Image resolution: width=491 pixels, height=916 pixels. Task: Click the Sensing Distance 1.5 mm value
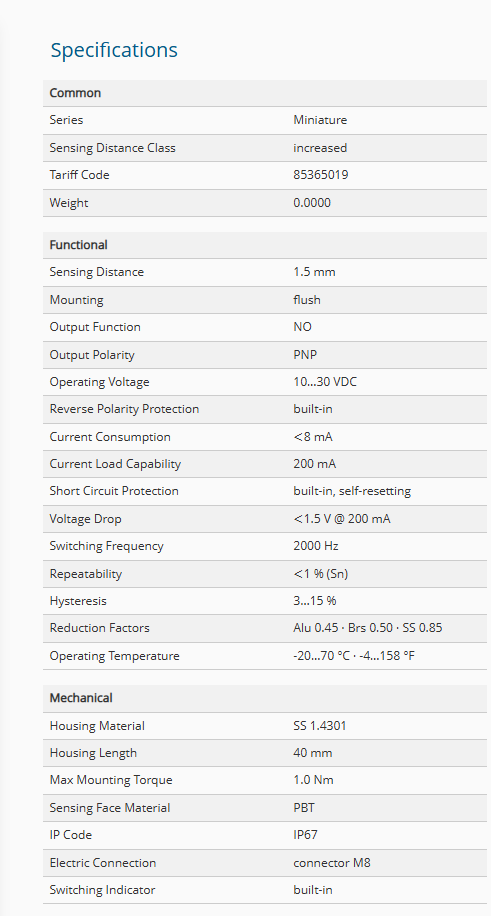pos(314,272)
